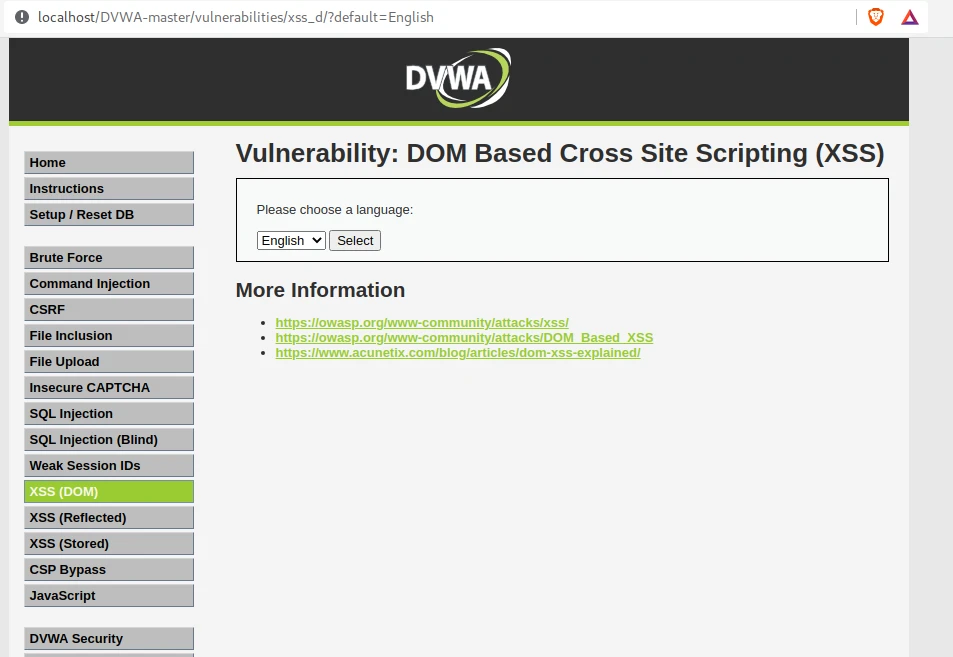This screenshot has width=953, height=657.
Task: Open the OWASP DOM_Based_XSS link
Action: pyautogui.click(x=464, y=338)
